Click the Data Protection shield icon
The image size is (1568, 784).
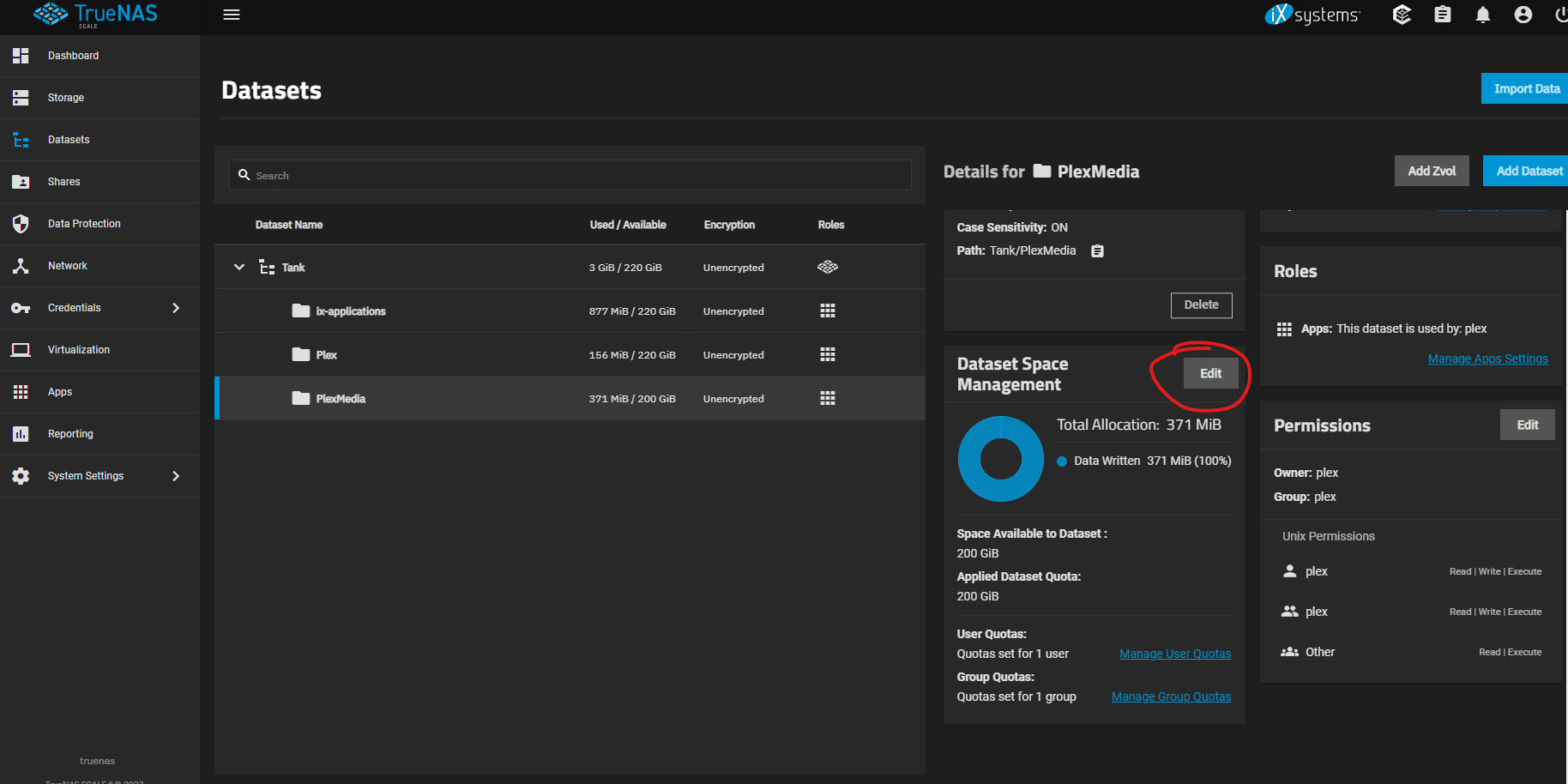click(x=21, y=224)
